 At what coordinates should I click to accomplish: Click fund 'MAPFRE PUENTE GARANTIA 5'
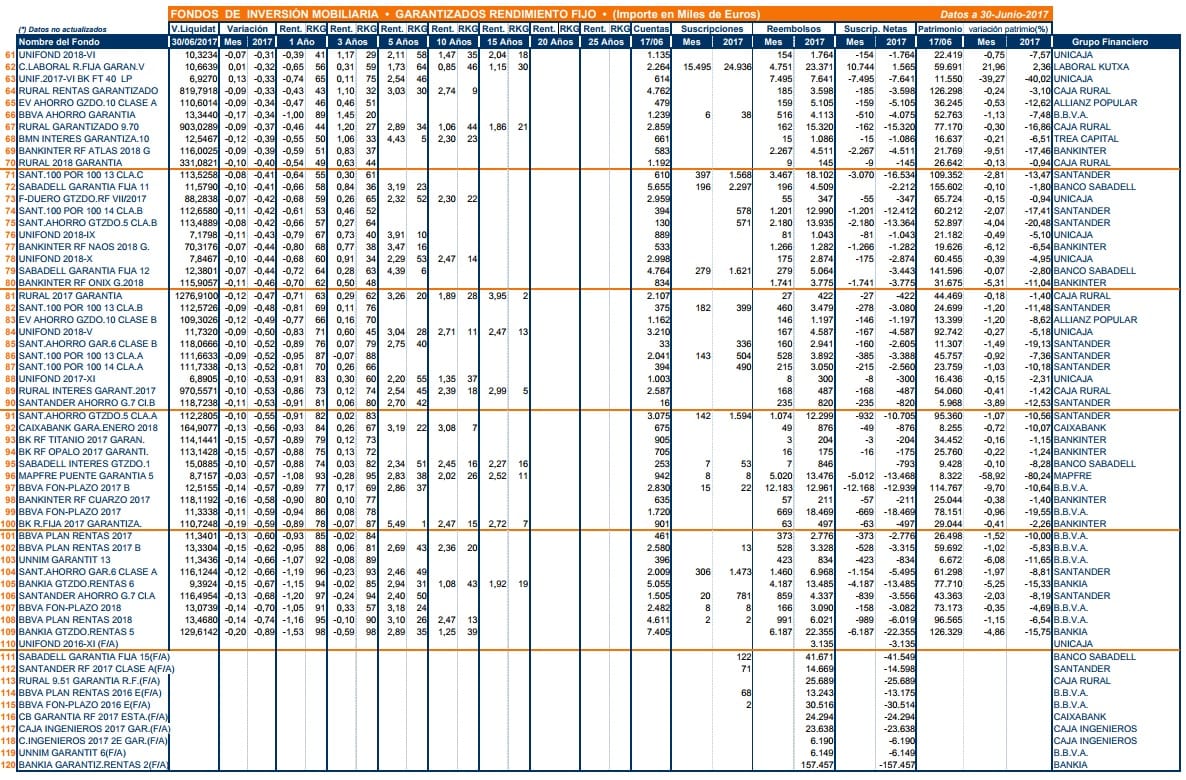click(86, 476)
